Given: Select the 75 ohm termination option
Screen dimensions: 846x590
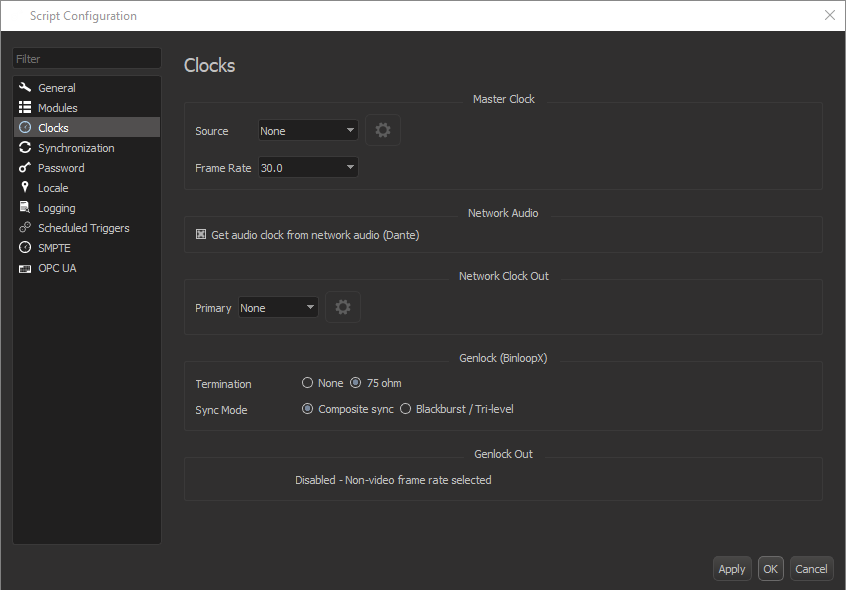Looking at the screenshot, I should click(x=356, y=383).
